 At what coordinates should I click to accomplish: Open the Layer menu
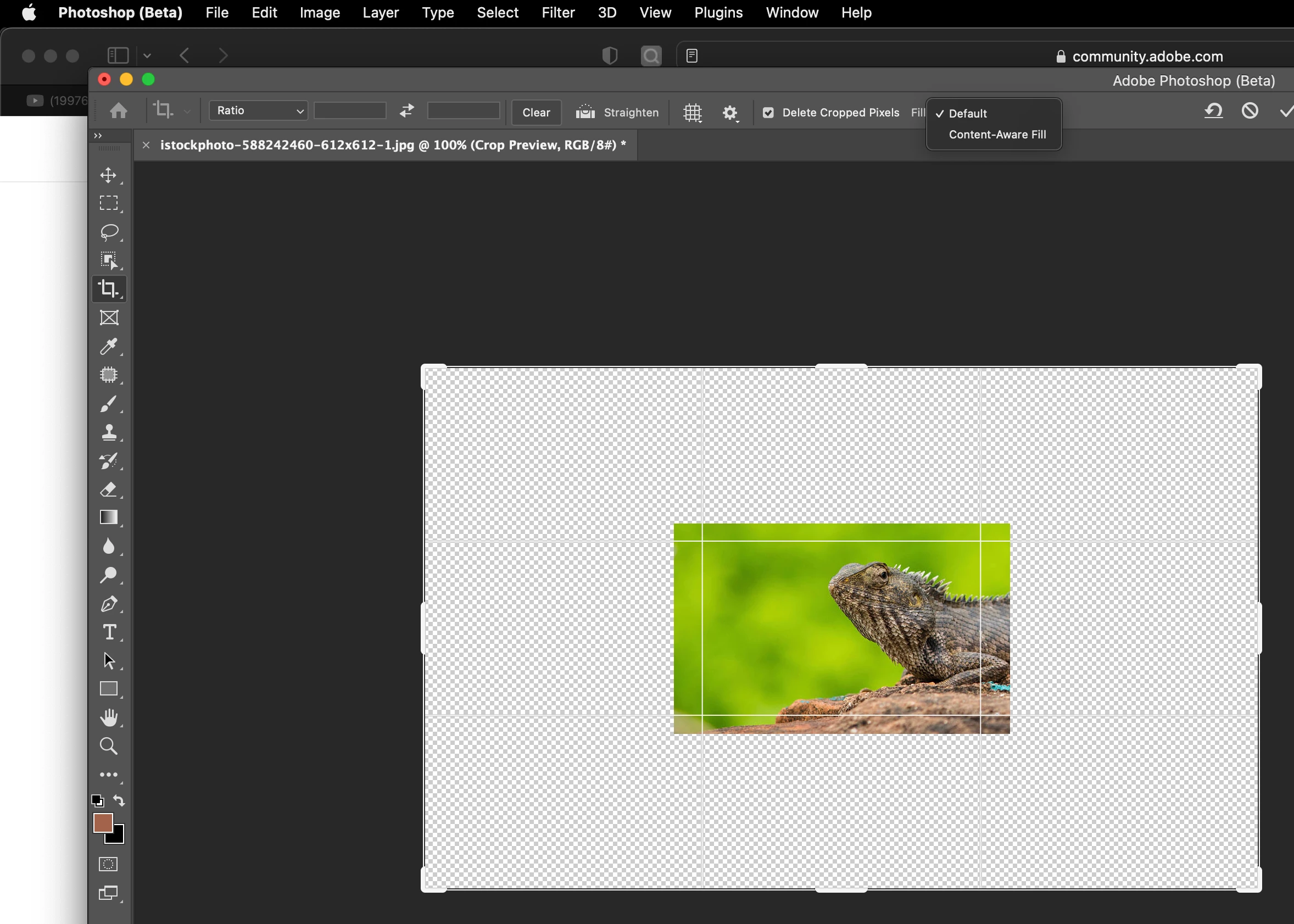tap(381, 13)
